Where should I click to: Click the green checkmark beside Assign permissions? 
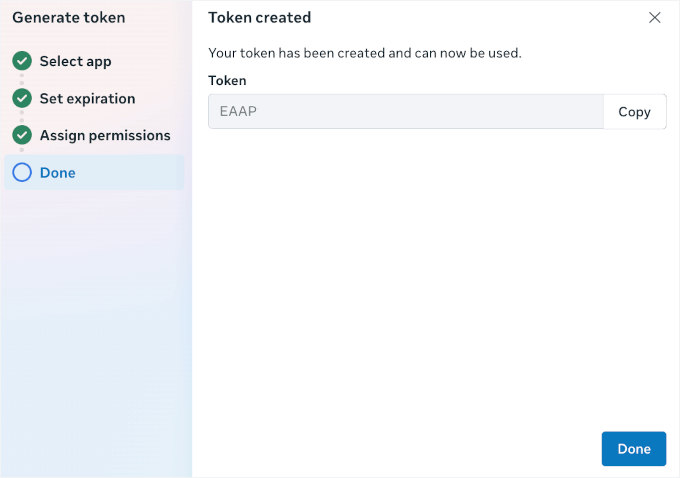tap(22, 135)
